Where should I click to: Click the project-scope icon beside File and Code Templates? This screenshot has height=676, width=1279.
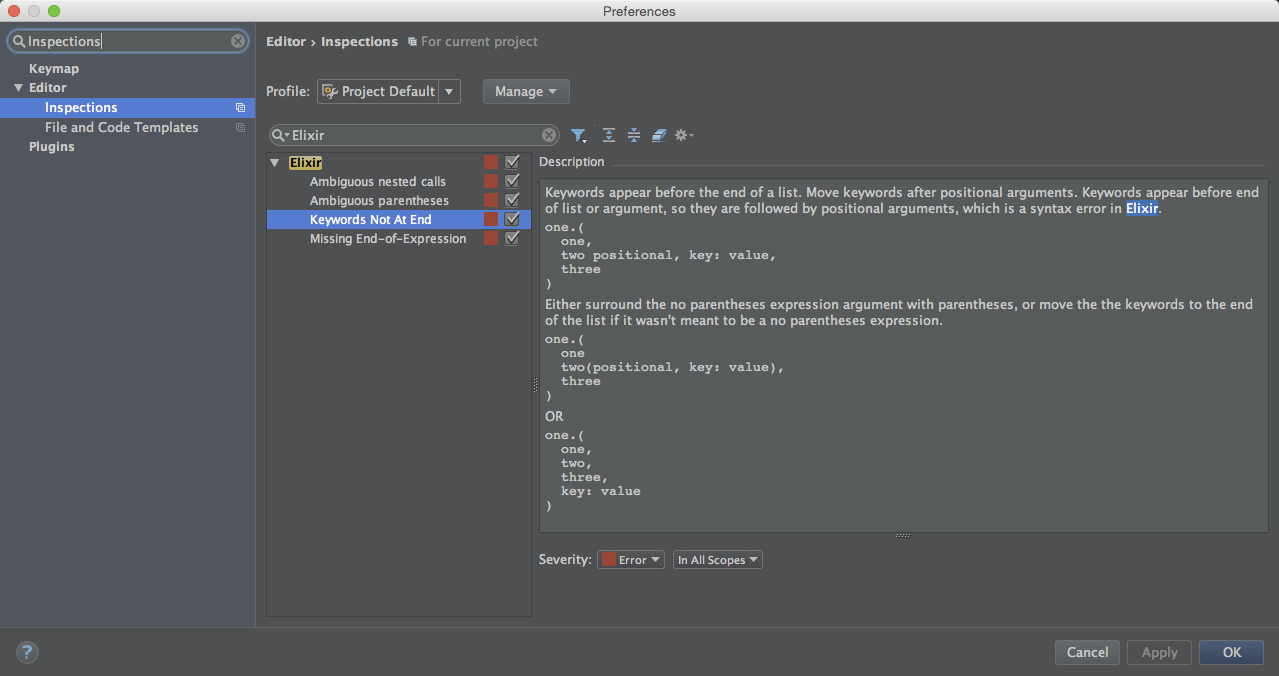[240, 128]
